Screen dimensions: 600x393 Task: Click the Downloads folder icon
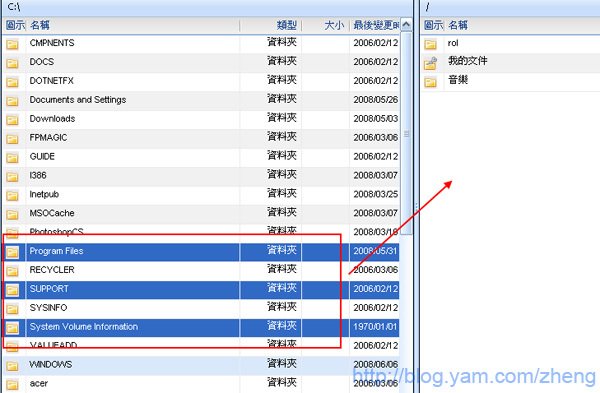pos(12,120)
